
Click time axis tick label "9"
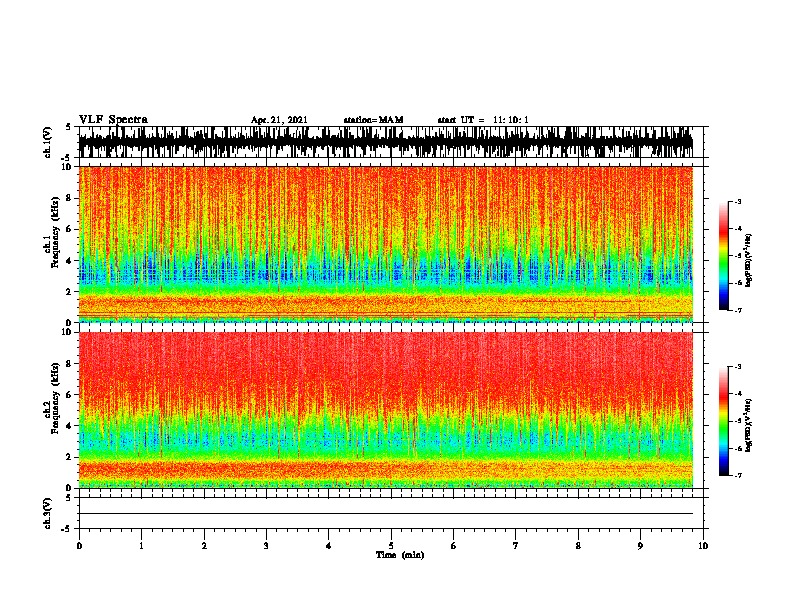640,546
